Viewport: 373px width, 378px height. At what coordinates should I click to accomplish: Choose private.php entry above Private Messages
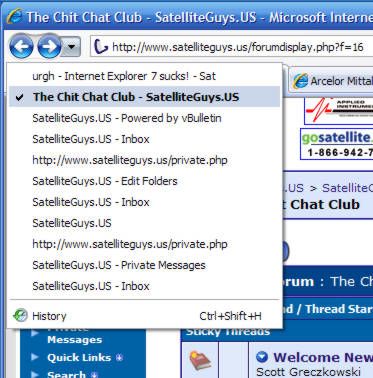[x=144, y=244]
